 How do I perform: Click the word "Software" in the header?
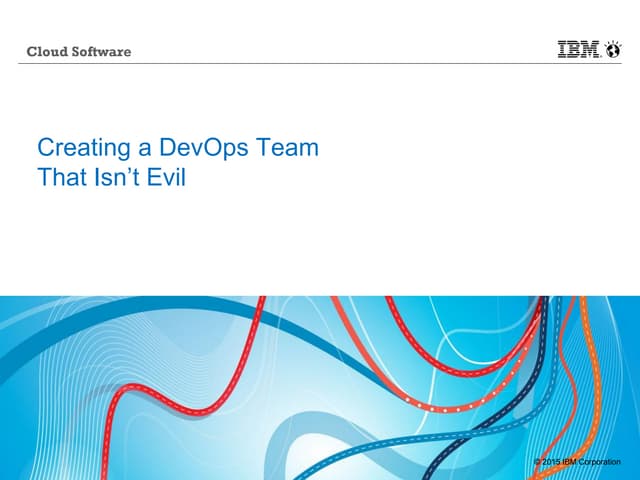[x=101, y=51]
